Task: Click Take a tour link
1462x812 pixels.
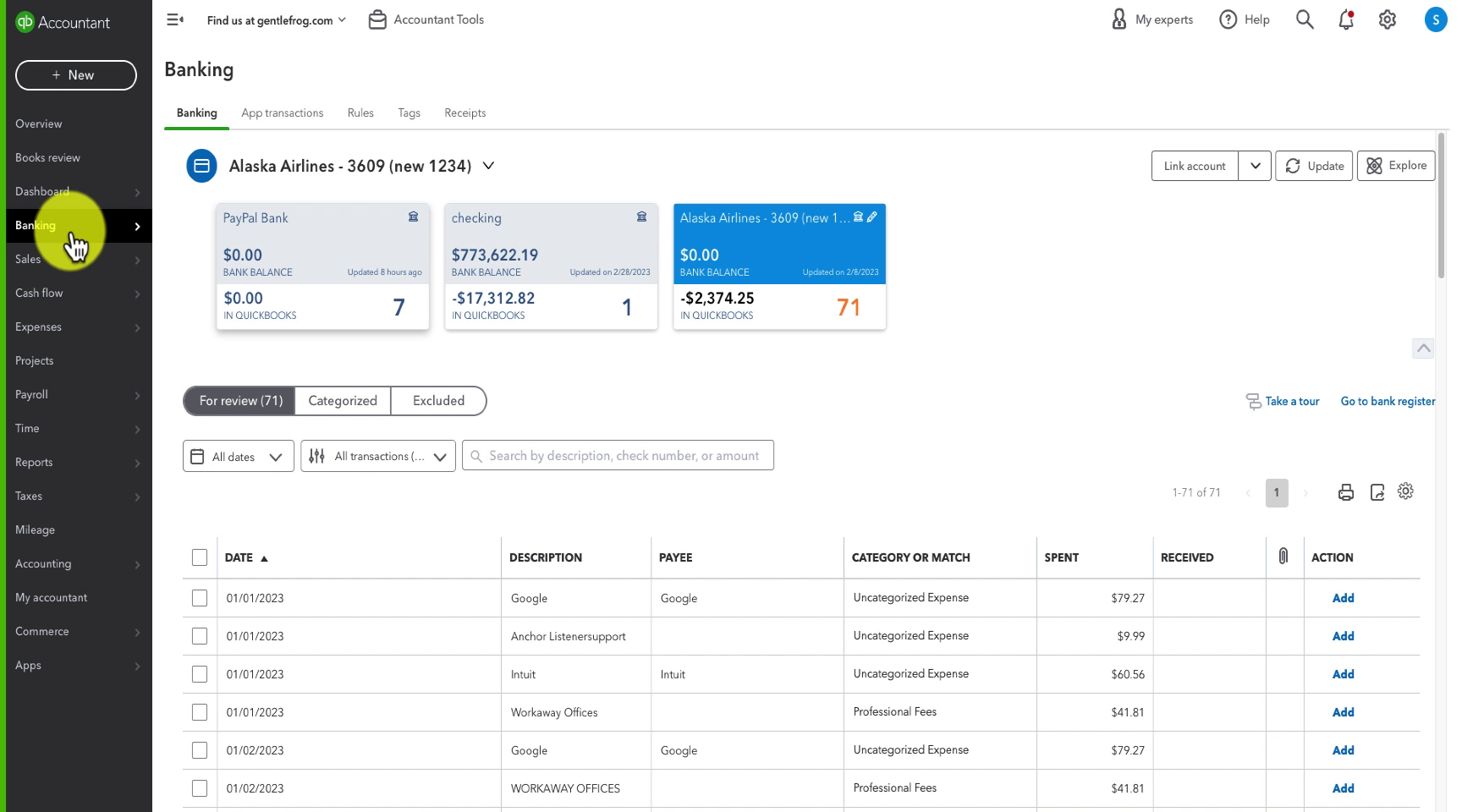Action: click(1283, 401)
